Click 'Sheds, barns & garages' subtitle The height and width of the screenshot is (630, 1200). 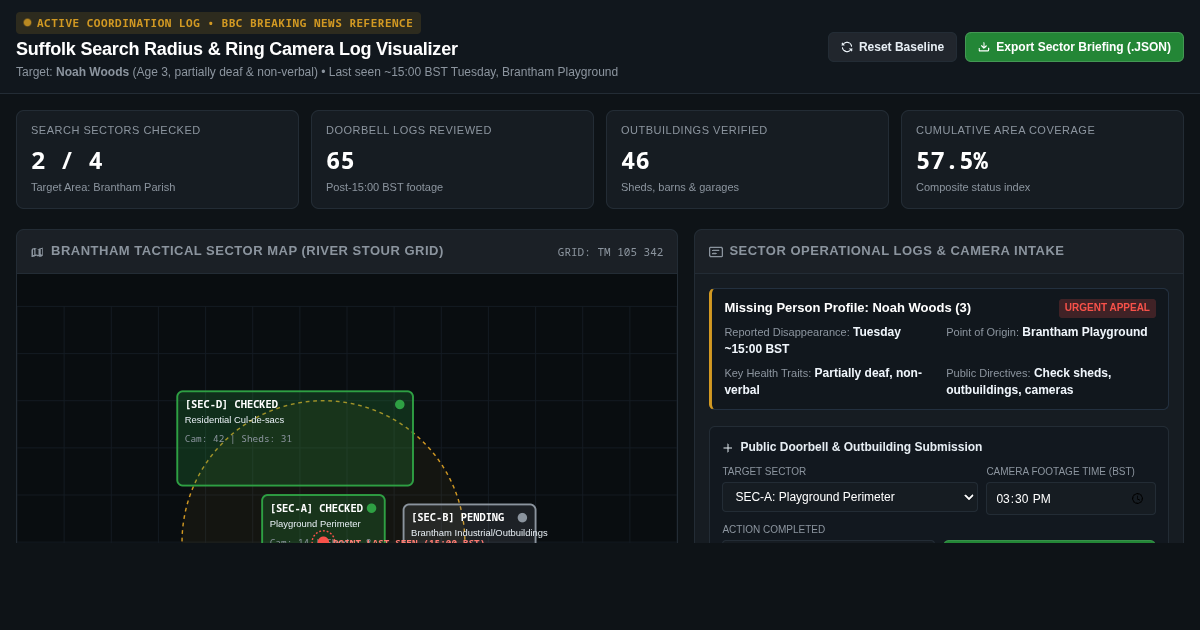pyautogui.click(x=680, y=187)
